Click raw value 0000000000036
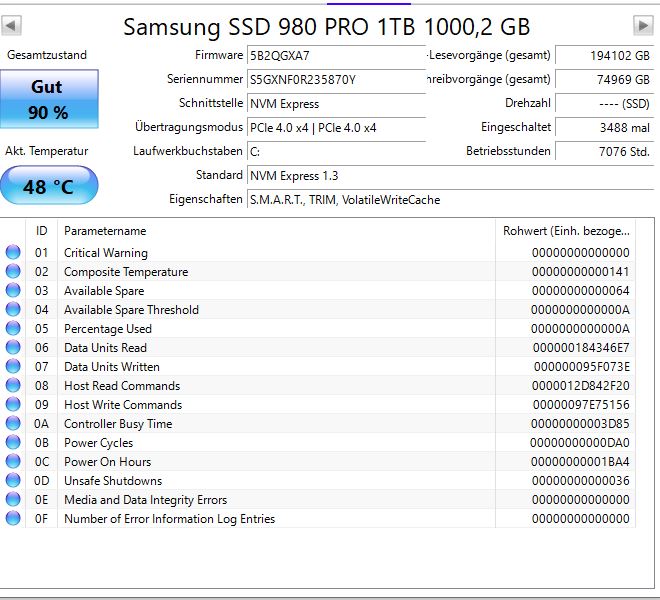Image resolution: width=660 pixels, height=600 pixels. [x=580, y=480]
